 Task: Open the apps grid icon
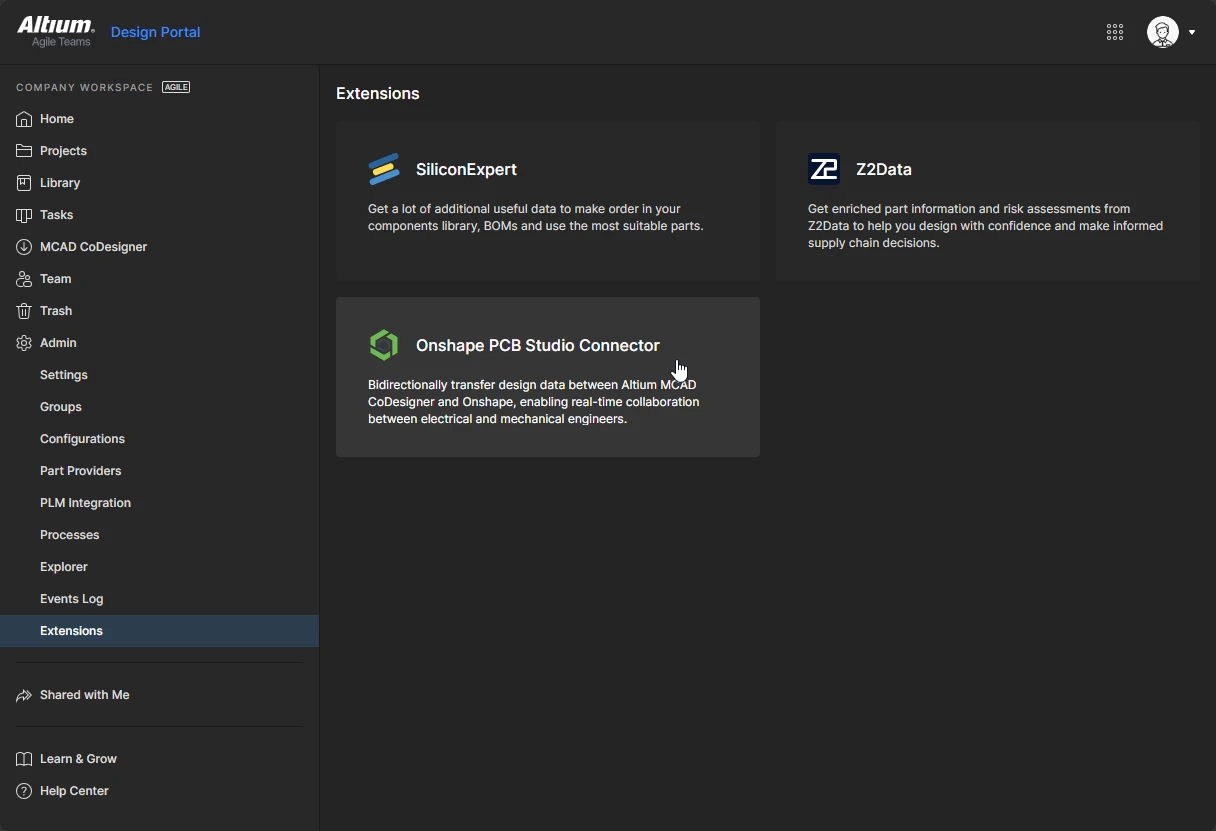1115,32
